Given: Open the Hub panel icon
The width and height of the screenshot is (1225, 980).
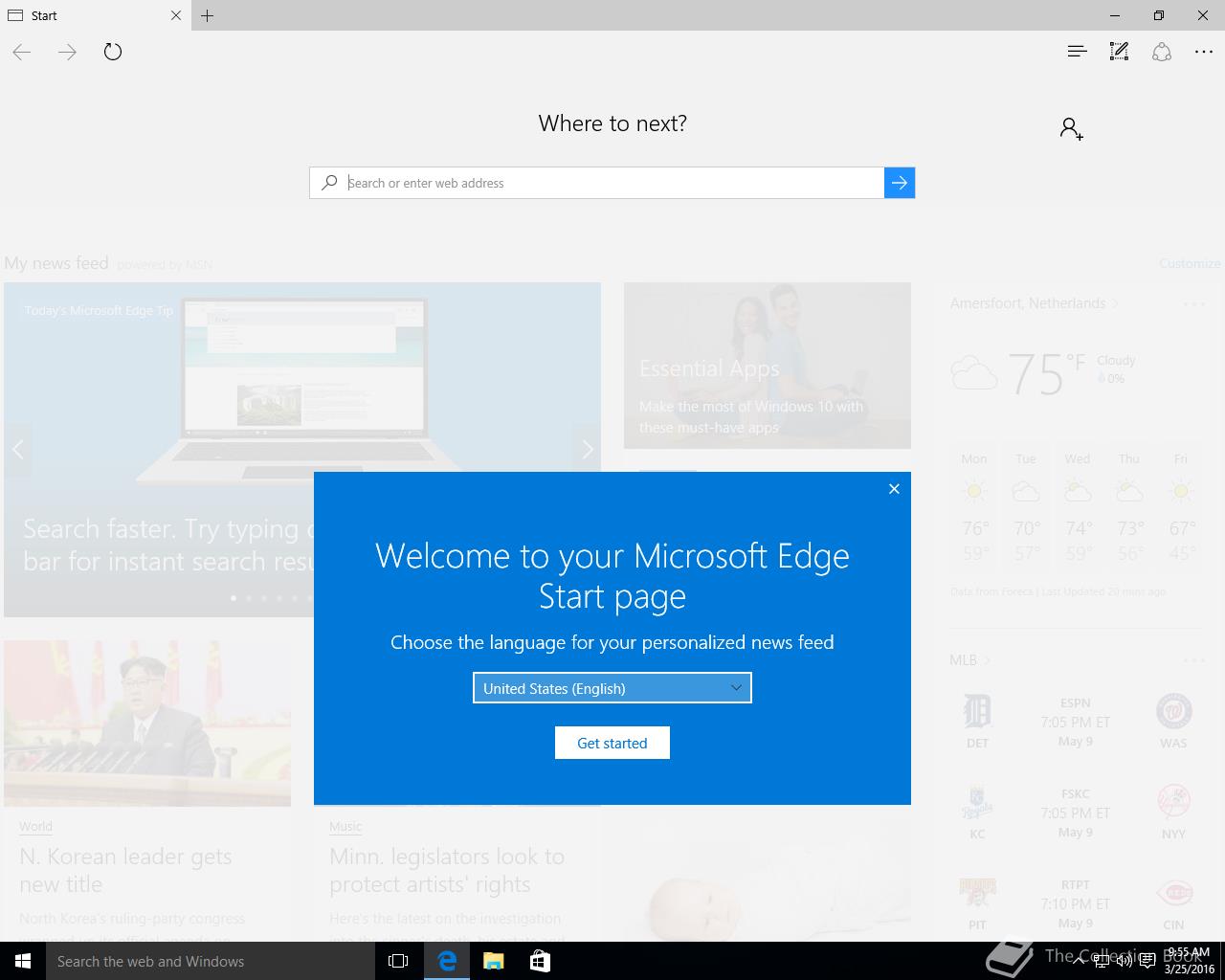Looking at the screenshot, I should (x=1077, y=52).
